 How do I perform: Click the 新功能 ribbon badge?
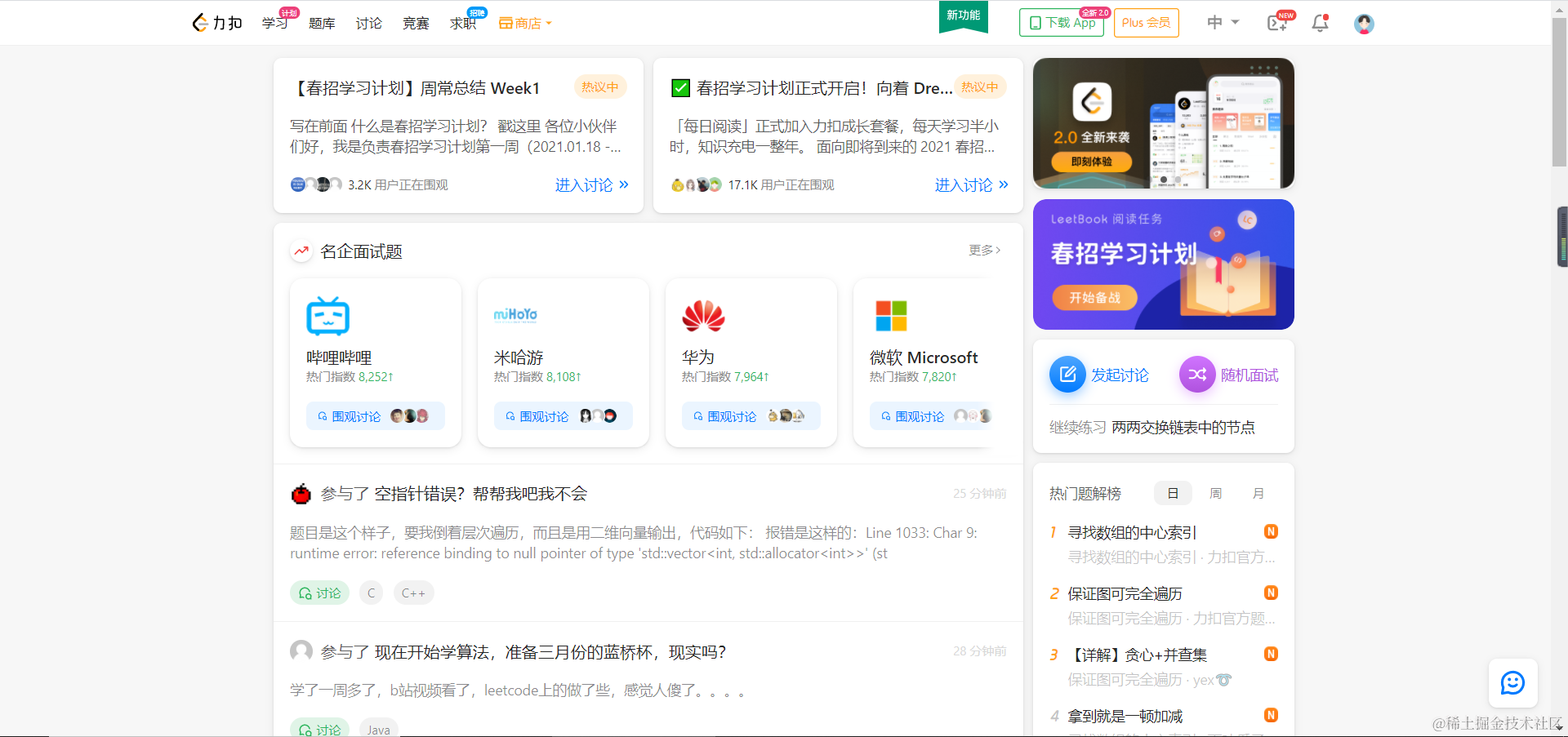pyautogui.click(x=964, y=16)
